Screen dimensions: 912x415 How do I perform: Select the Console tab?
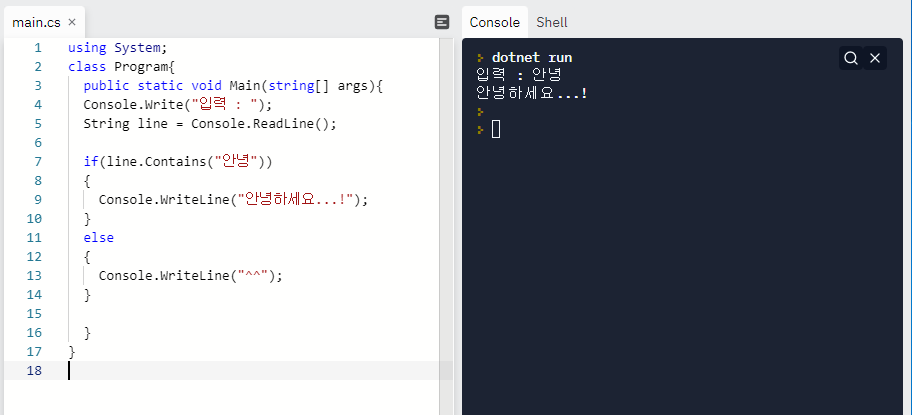click(x=494, y=22)
